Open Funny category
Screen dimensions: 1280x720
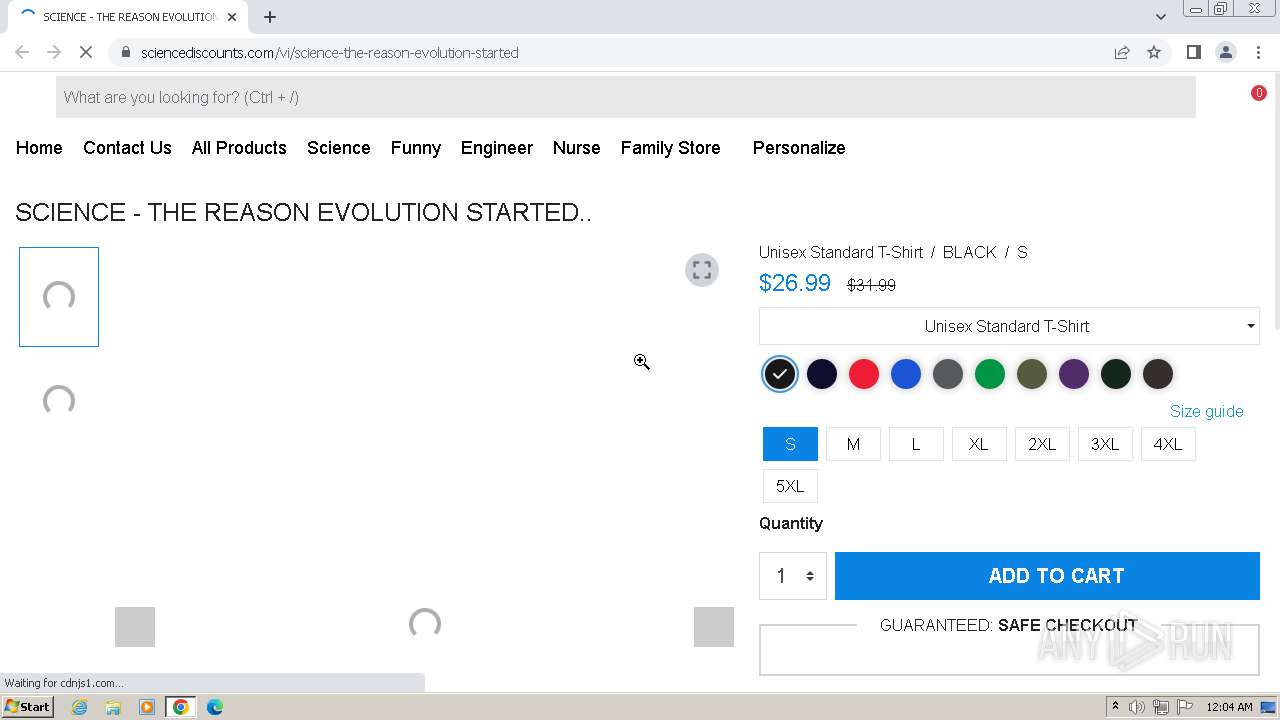[x=416, y=148]
